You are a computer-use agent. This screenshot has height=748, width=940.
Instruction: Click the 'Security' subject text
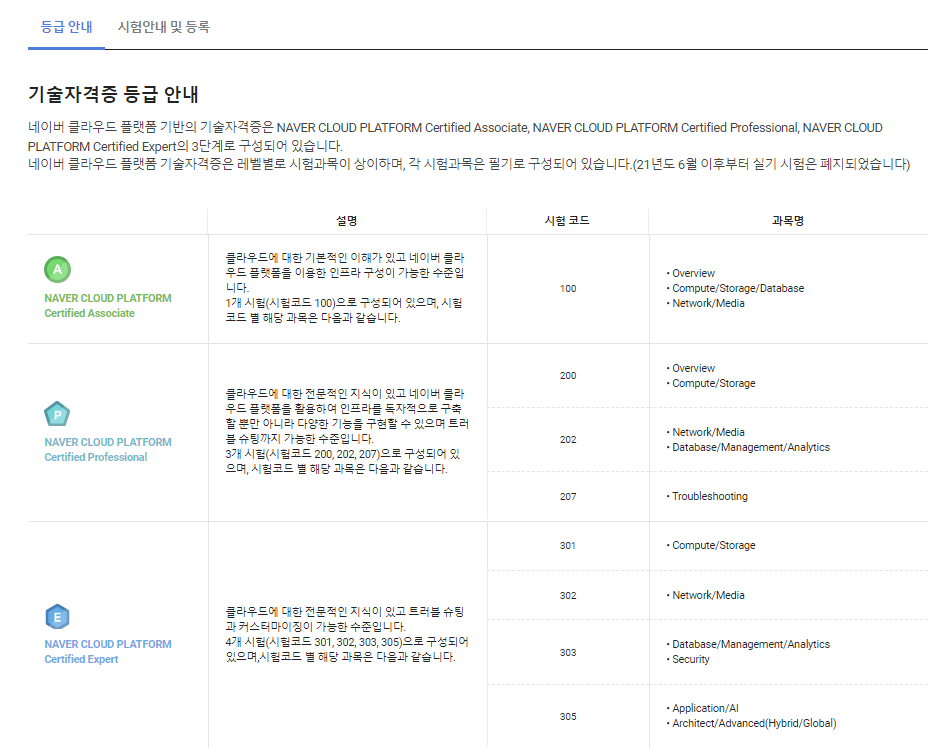[x=691, y=659]
